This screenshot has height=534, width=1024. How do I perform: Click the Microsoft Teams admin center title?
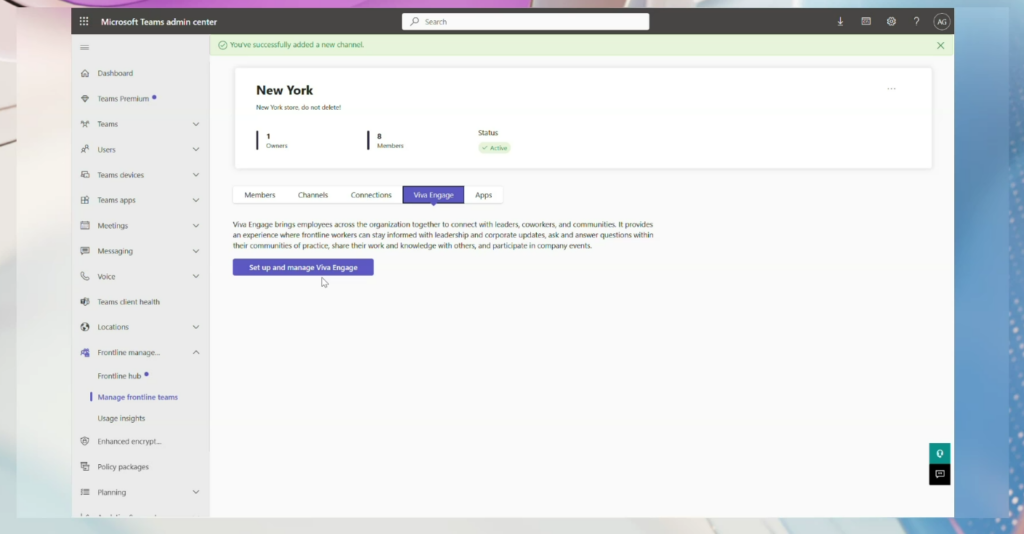pyautogui.click(x=159, y=22)
